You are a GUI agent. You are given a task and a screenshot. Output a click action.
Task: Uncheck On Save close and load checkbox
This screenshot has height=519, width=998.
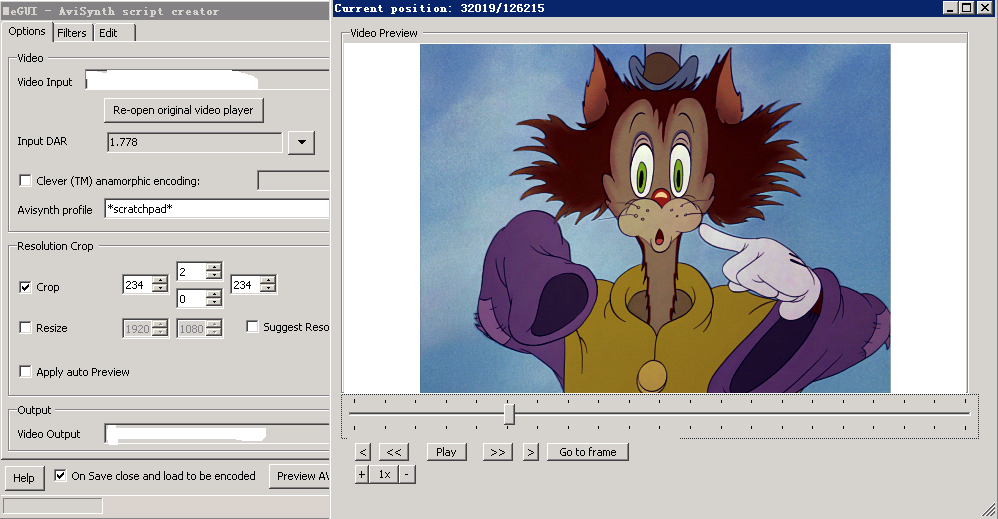click(60, 476)
